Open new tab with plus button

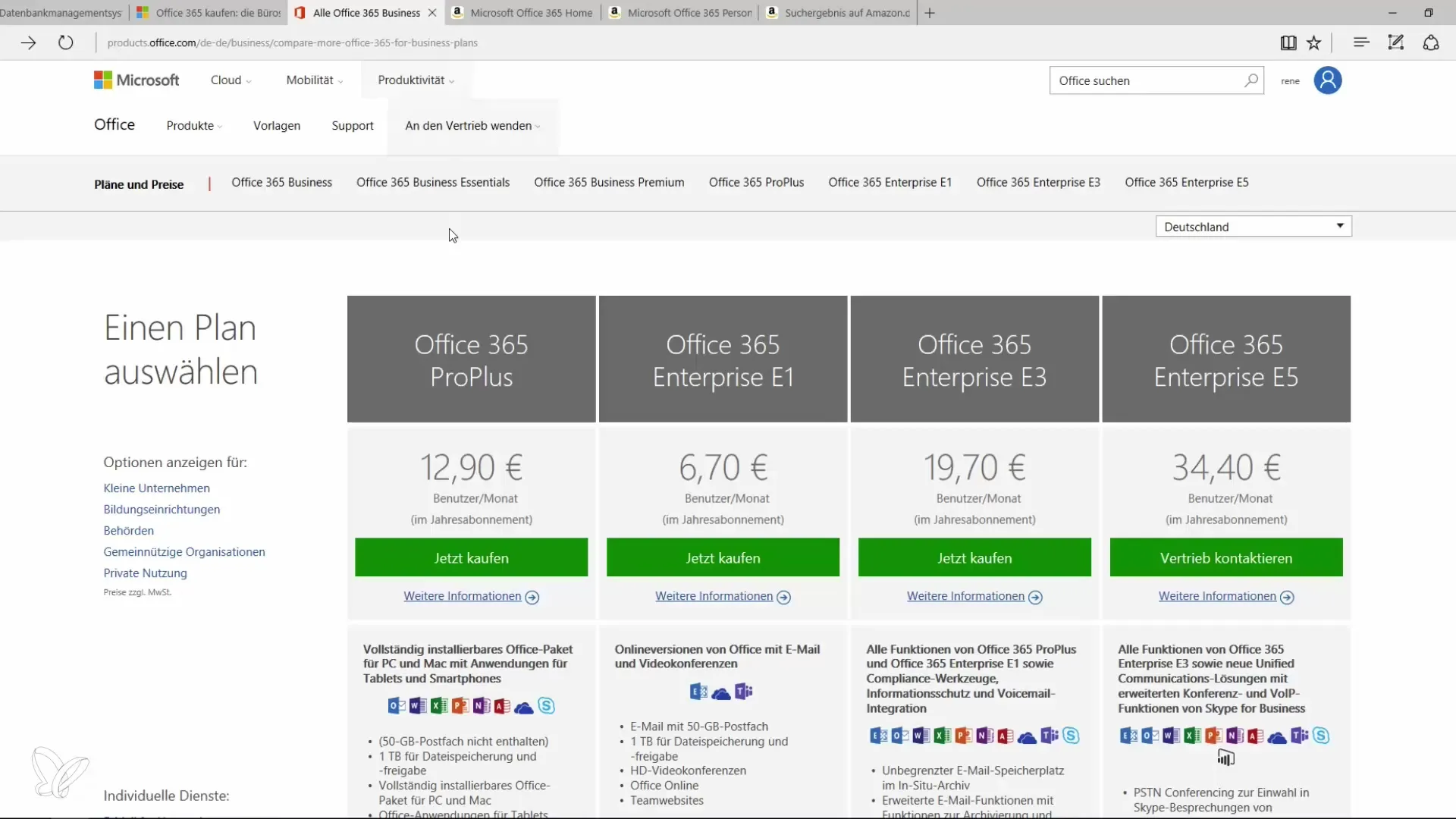tap(930, 13)
